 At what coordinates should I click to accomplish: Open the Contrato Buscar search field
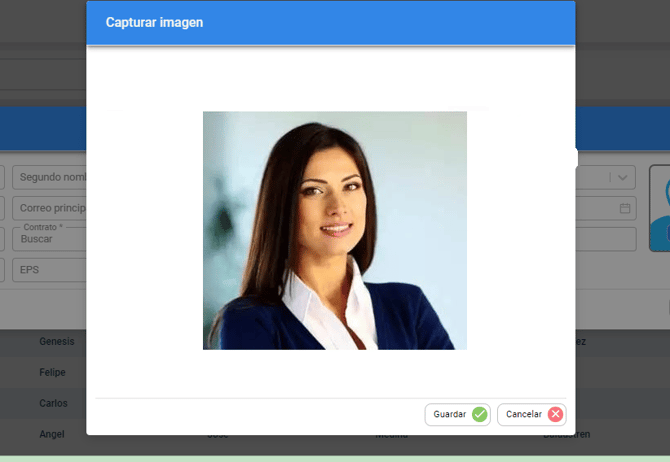pyautogui.click(x=50, y=239)
